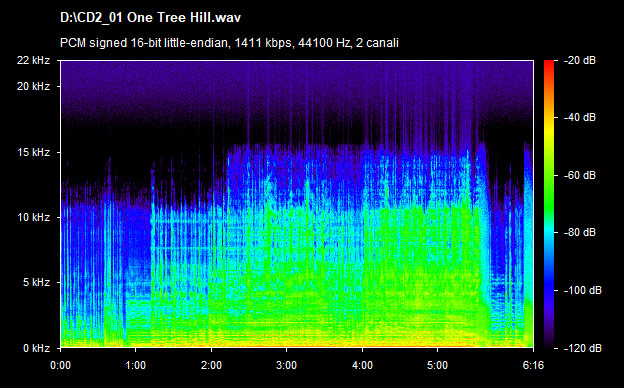Screen dimensions: 624x388
Task: Click the 15 kHz frequency axis label
Action: (x=33, y=152)
